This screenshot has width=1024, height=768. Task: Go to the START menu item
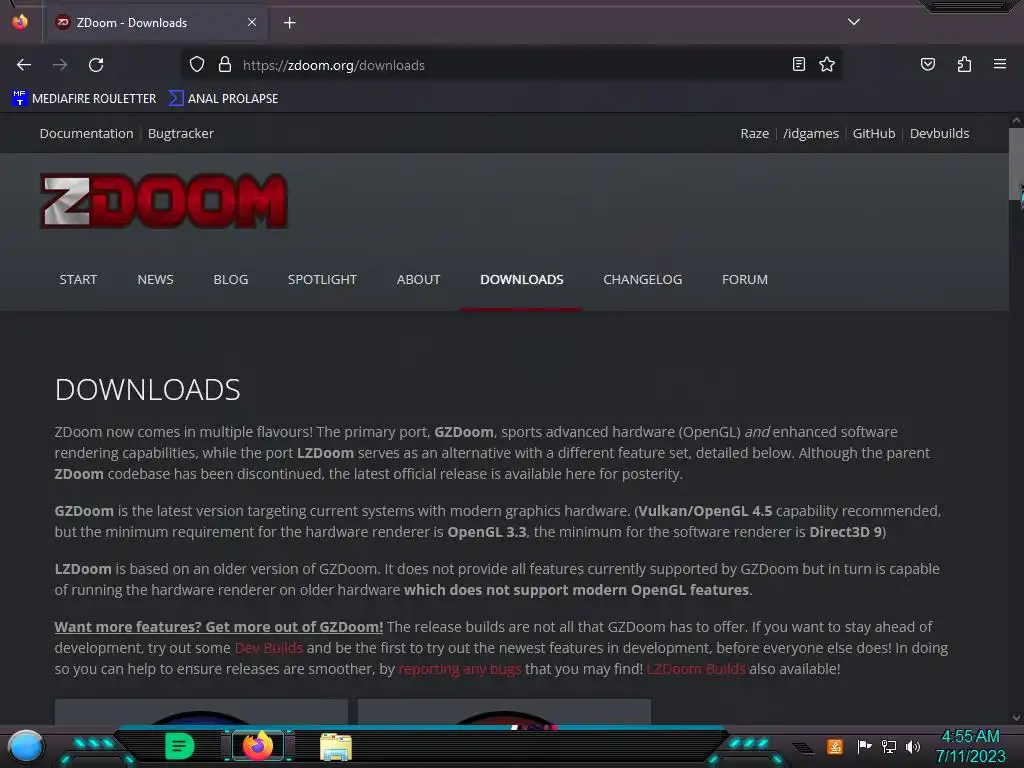(78, 280)
